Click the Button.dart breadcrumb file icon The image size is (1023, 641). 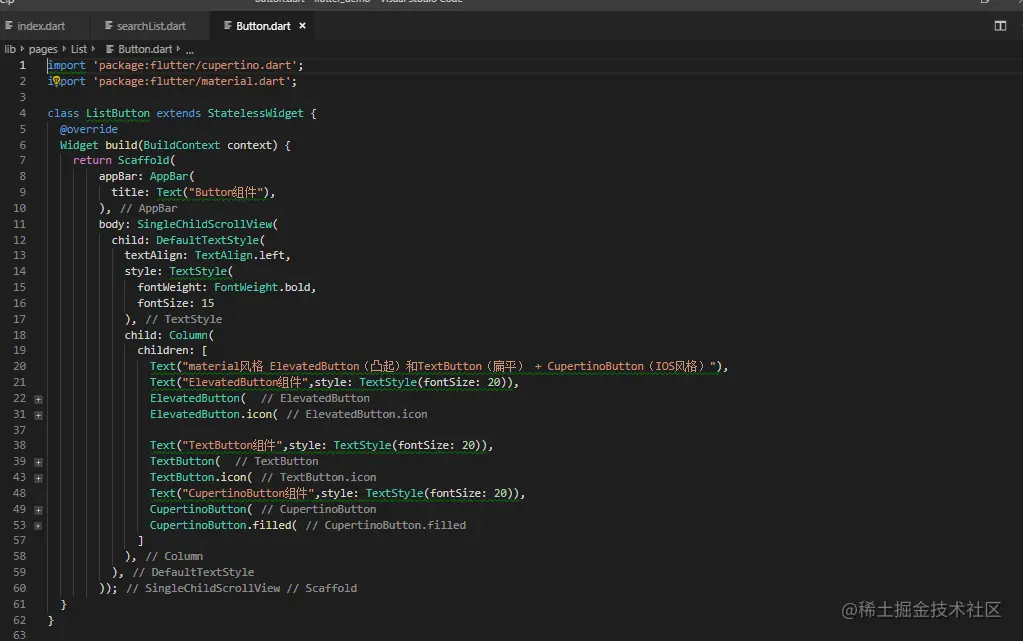pos(110,49)
